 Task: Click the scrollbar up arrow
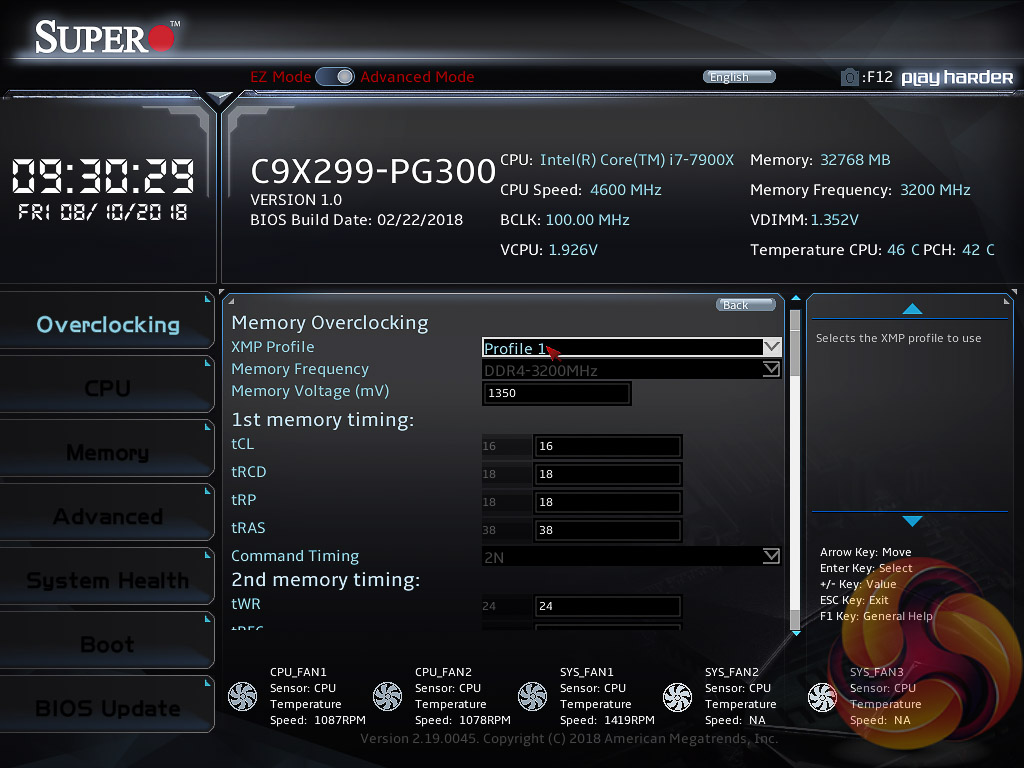[795, 298]
